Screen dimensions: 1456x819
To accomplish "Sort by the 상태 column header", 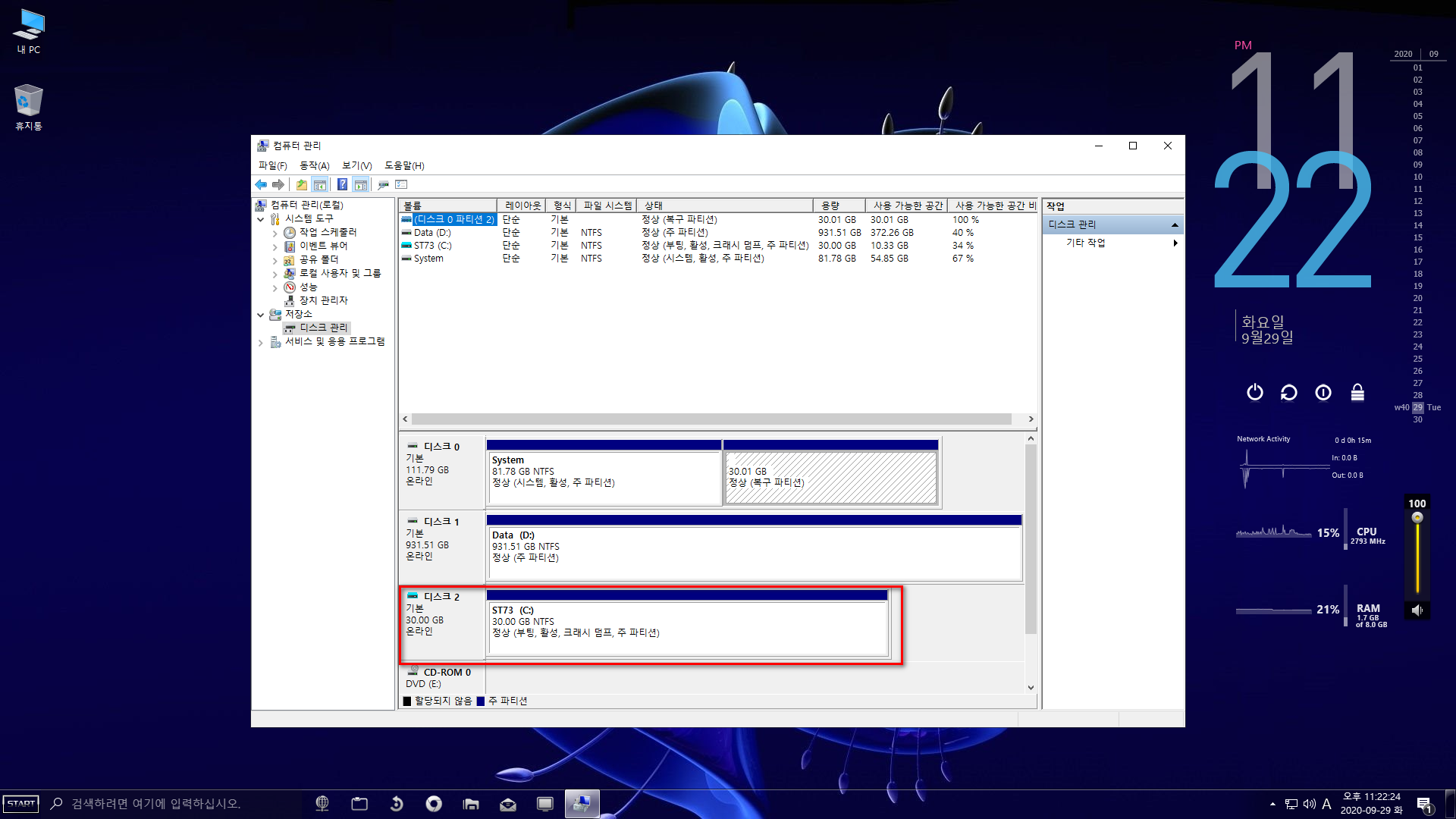I will coord(725,206).
